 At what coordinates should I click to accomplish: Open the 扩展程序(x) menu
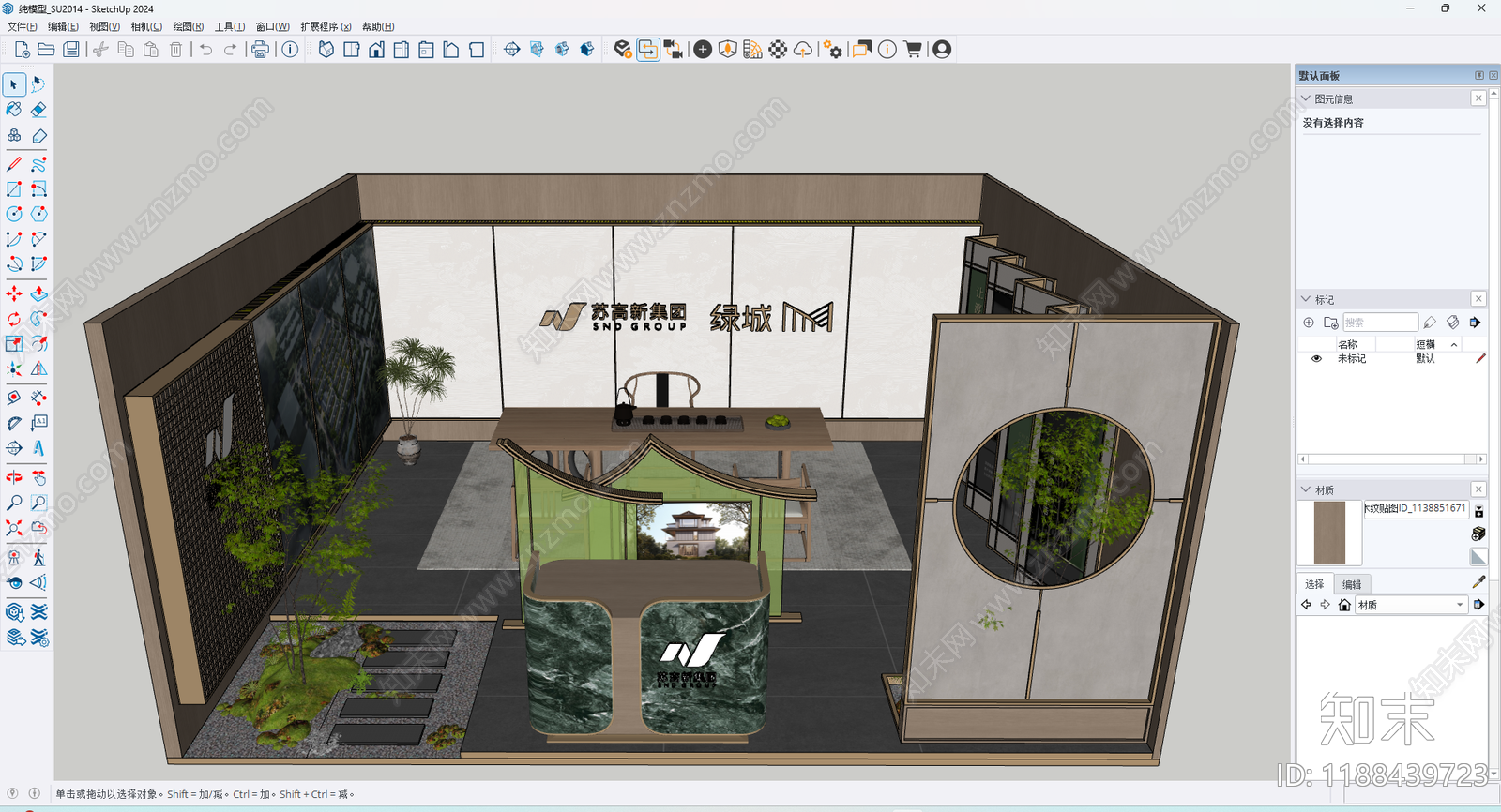pyautogui.click(x=326, y=26)
